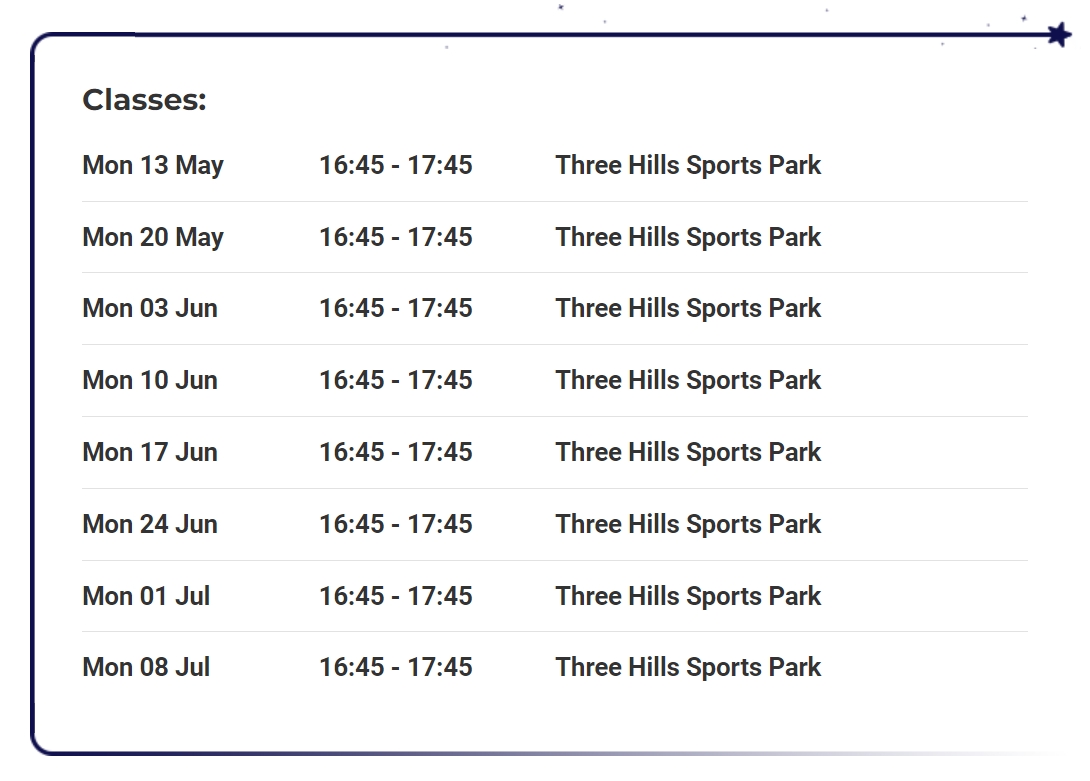Click the time for Mon 13 May
The image size is (1090, 781).
tap(395, 165)
